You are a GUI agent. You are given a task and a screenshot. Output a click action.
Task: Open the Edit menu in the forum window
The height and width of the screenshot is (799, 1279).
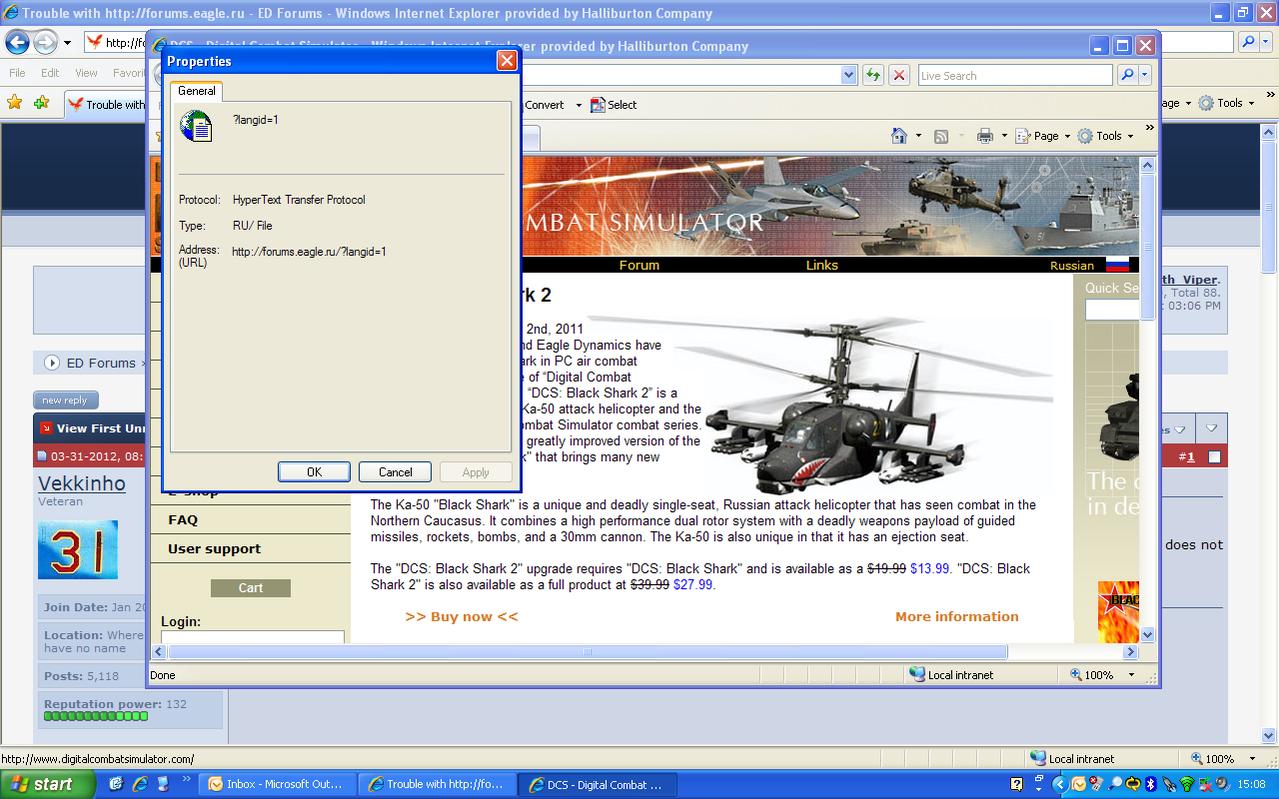tap(50, 73)
